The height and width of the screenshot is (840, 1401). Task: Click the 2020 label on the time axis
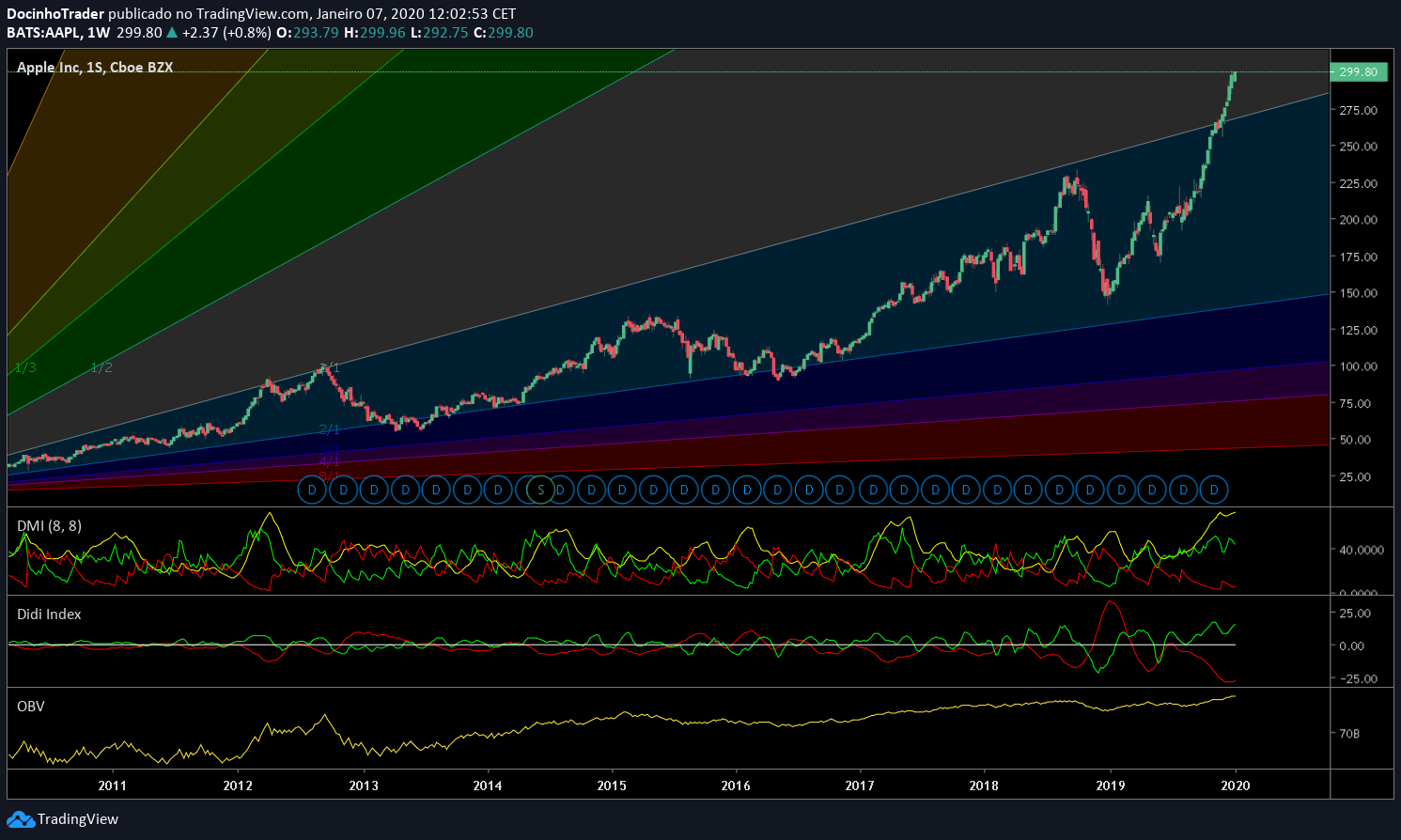1236,786
